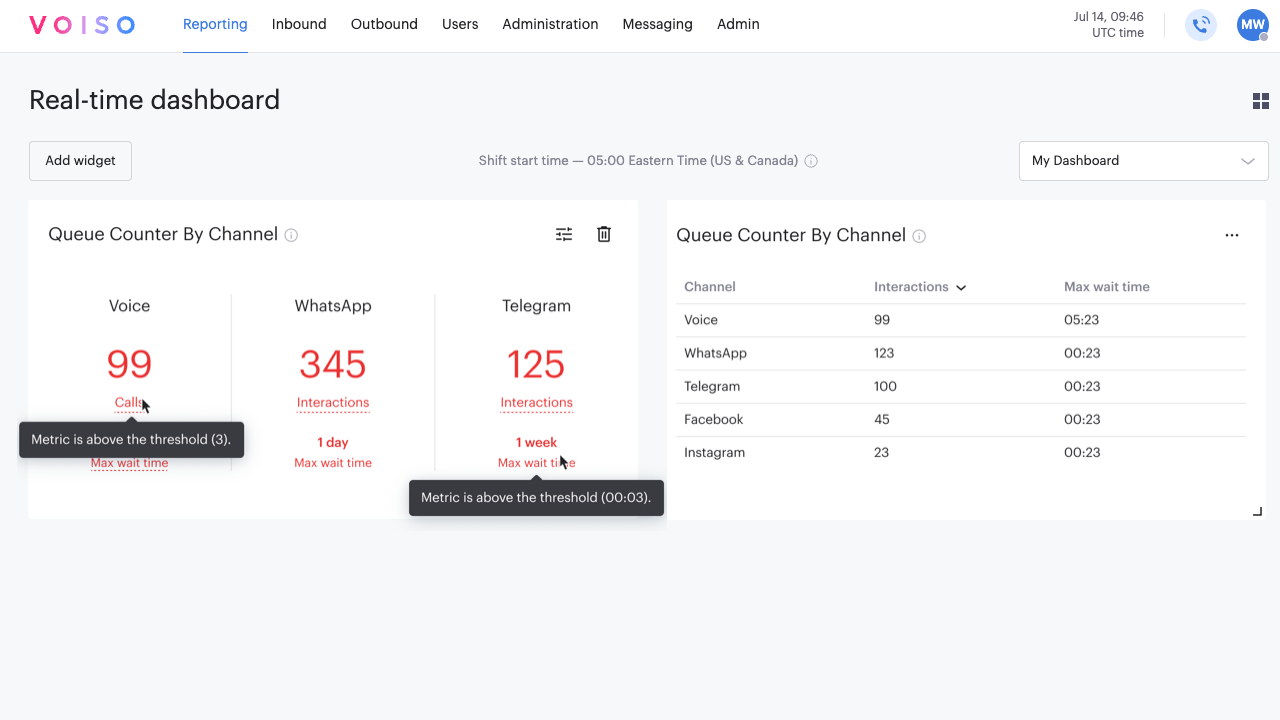Click Interactions label under WhatsApp

click(x=333, y=403)
